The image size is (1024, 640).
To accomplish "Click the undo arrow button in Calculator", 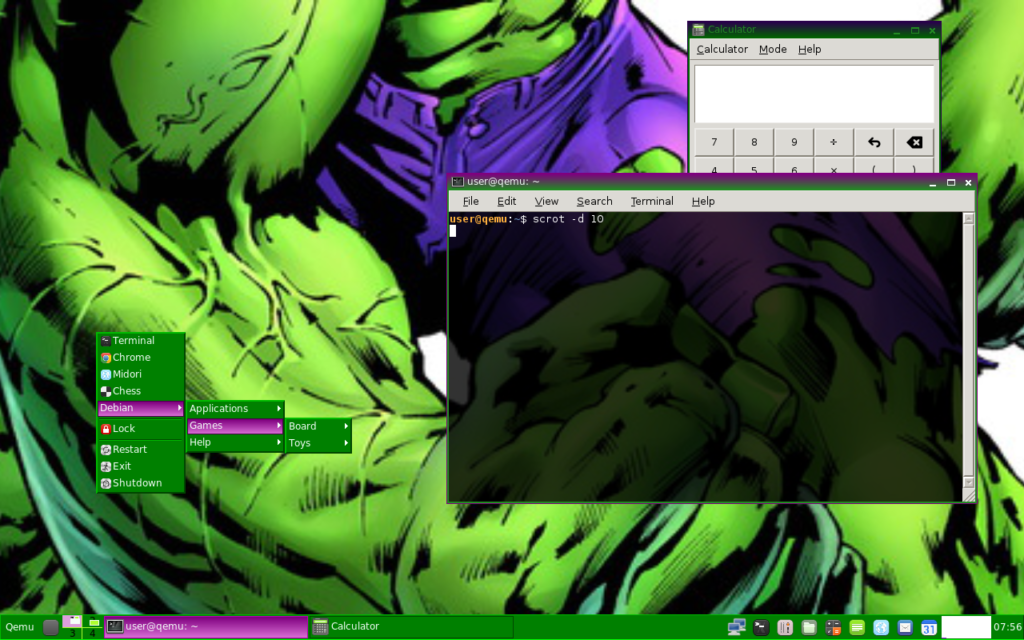I will (873, 142).
